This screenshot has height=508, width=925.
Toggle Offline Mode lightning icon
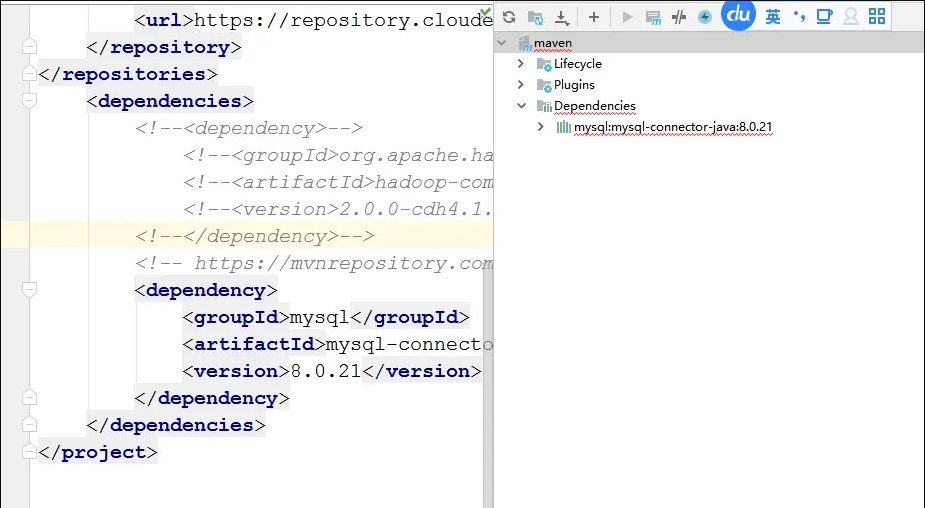coord(704,17)
